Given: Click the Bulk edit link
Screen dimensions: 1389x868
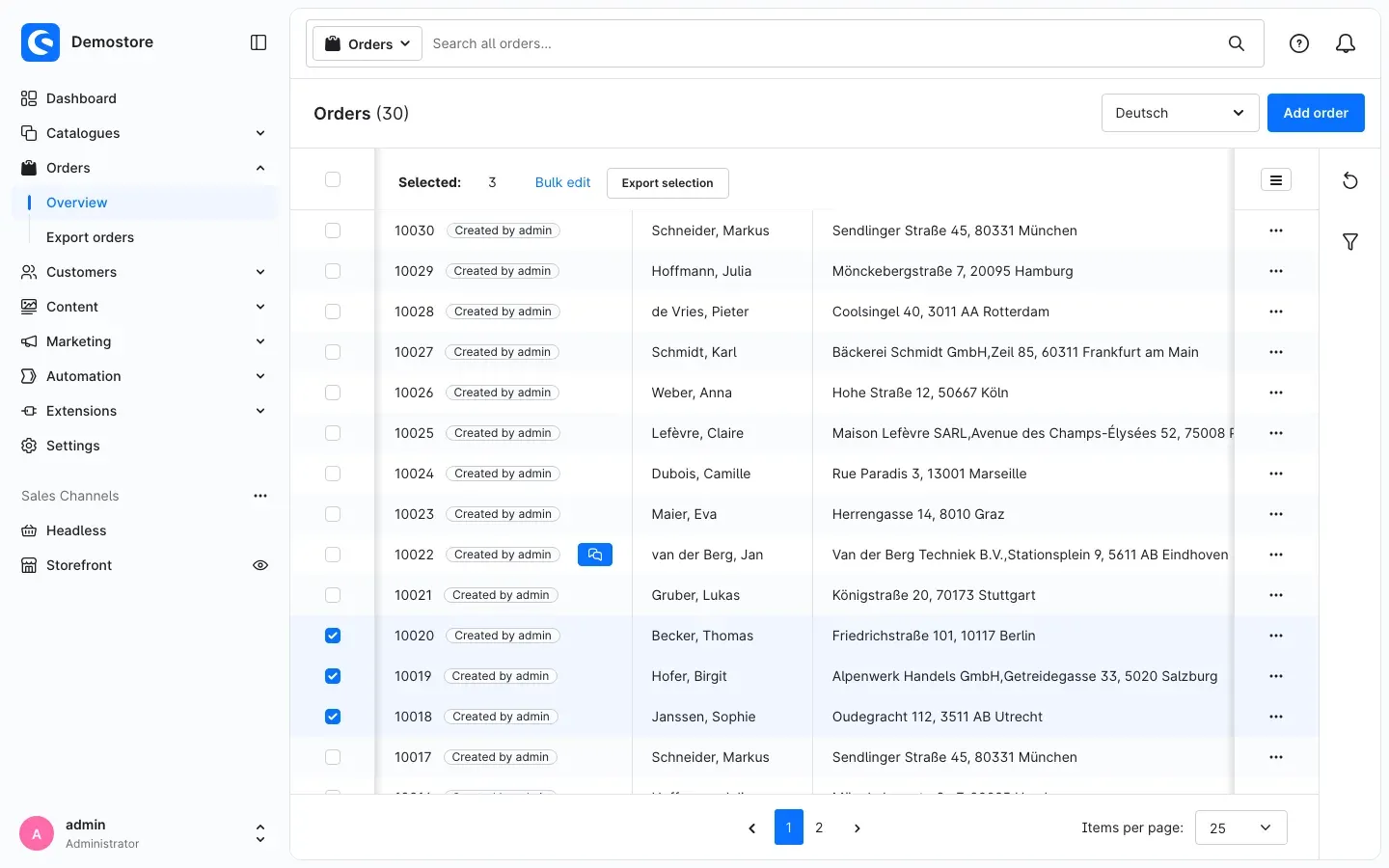Looking at the screenshot, I should pyautogui.click(x=562, y=182).
